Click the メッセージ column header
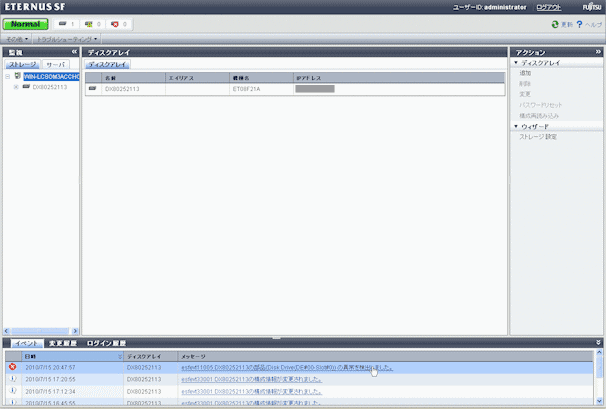The height and width of the screenshot is (409, 606). 385,356
